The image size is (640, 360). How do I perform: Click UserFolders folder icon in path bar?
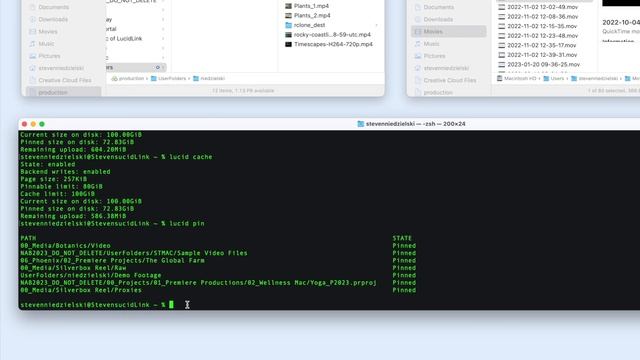click(153, 78)
